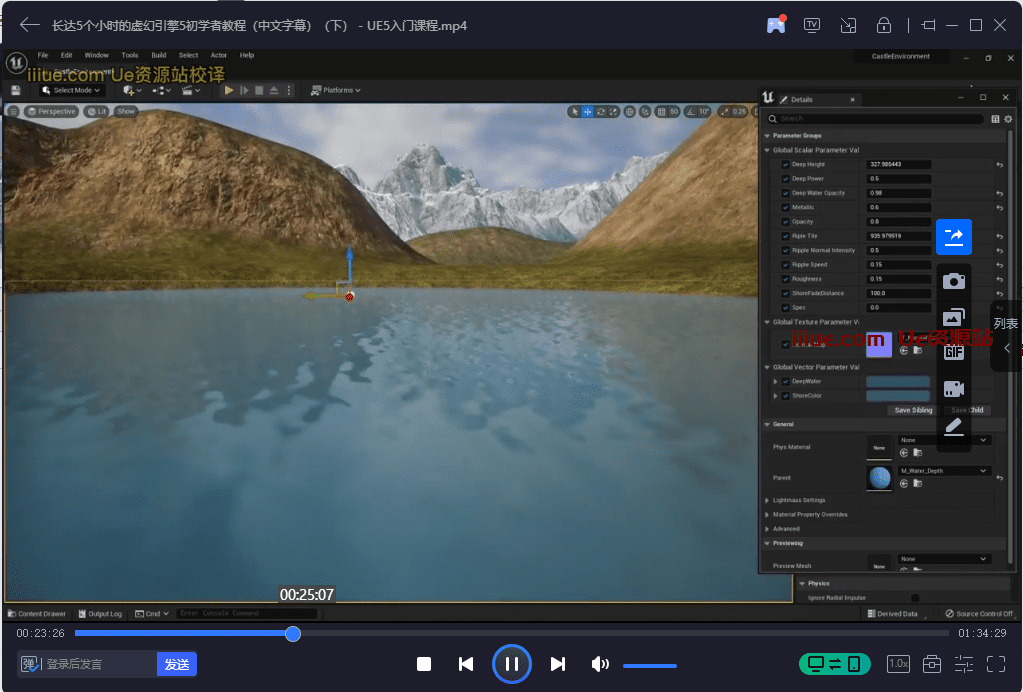Toggle danmaku comments on or off

coord(30,664)
